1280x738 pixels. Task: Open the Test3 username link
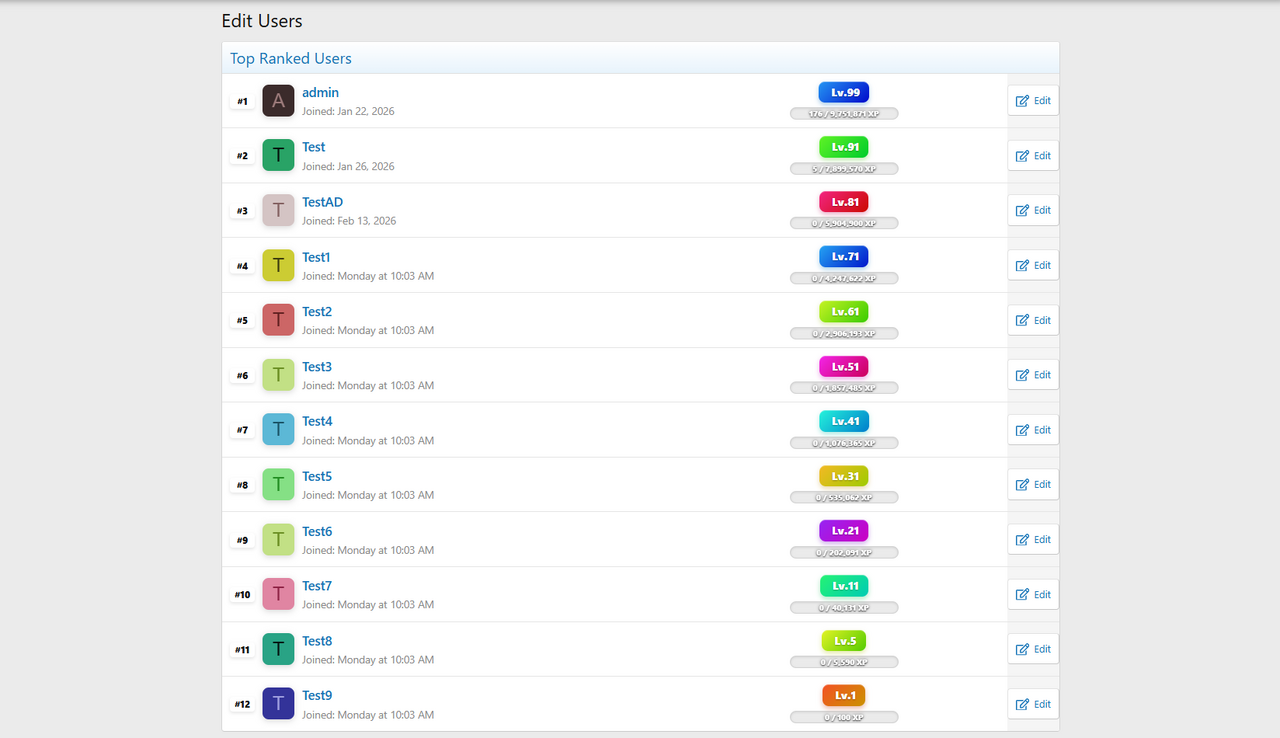pos(317,367)
